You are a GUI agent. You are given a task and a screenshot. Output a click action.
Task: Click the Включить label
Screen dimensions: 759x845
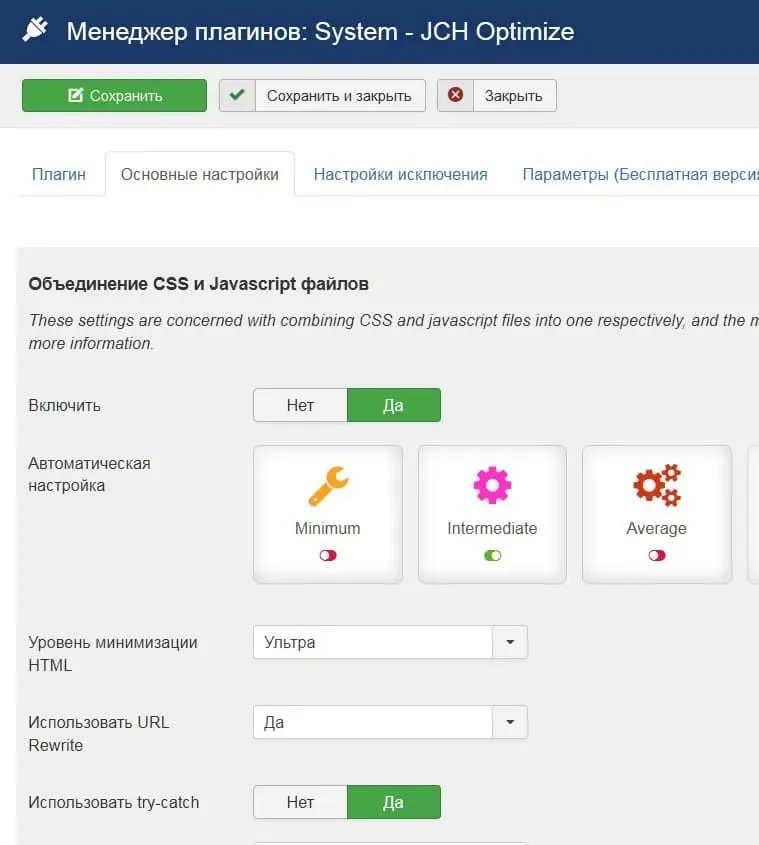[65, 405]
